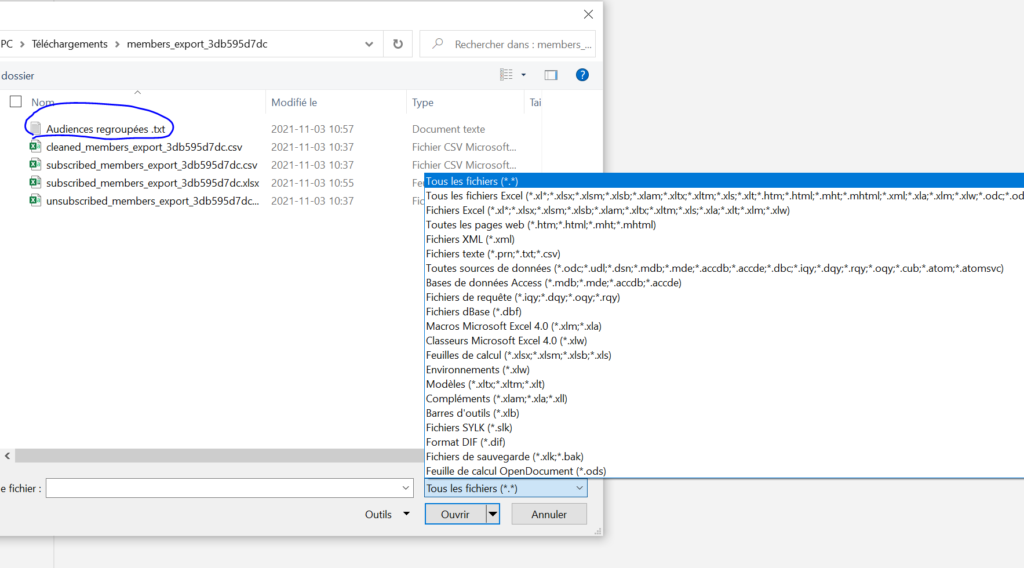The width and height of the screenshot is (1024, 568).
Task: Click the arrow beside the Ouvrir button
Action: click(492, 514)
